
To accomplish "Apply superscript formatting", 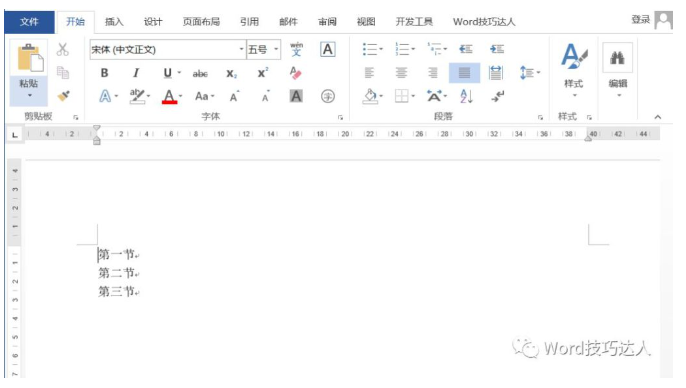I will [x=263, y=73].
